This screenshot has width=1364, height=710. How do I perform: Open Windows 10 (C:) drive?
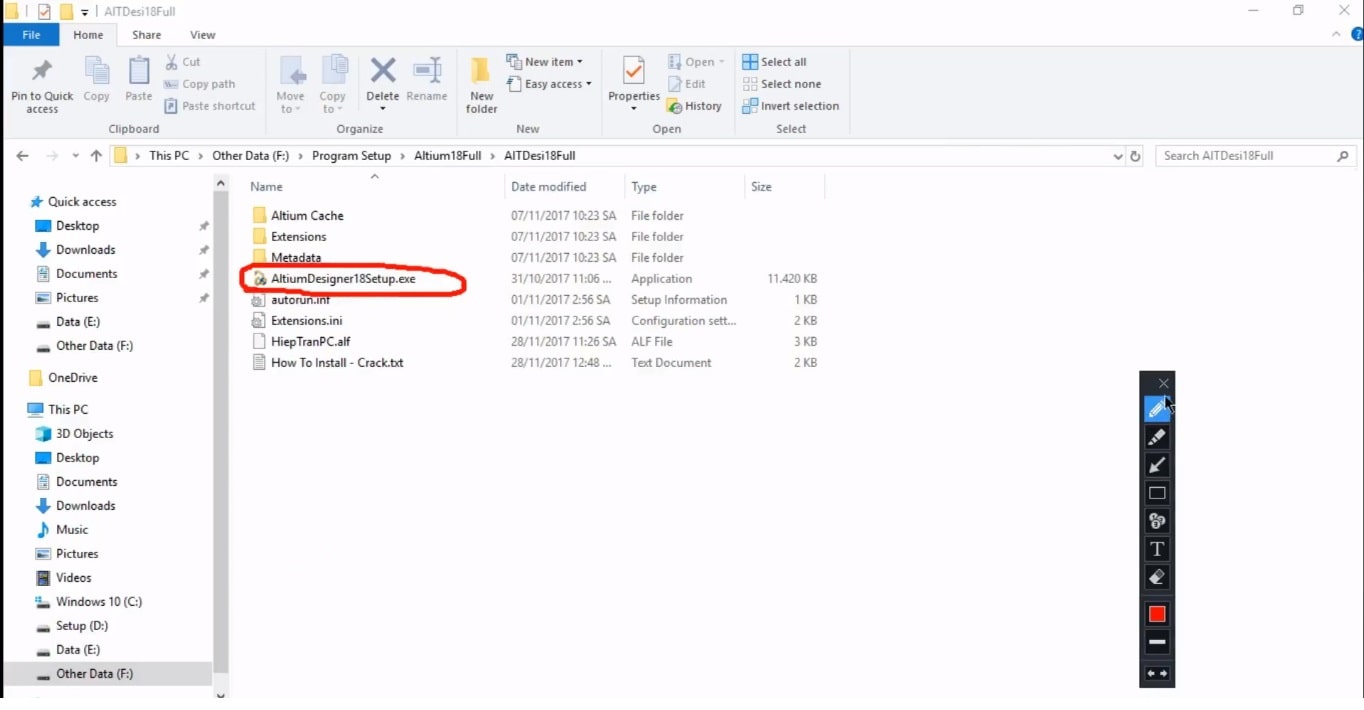pos(99,602)
